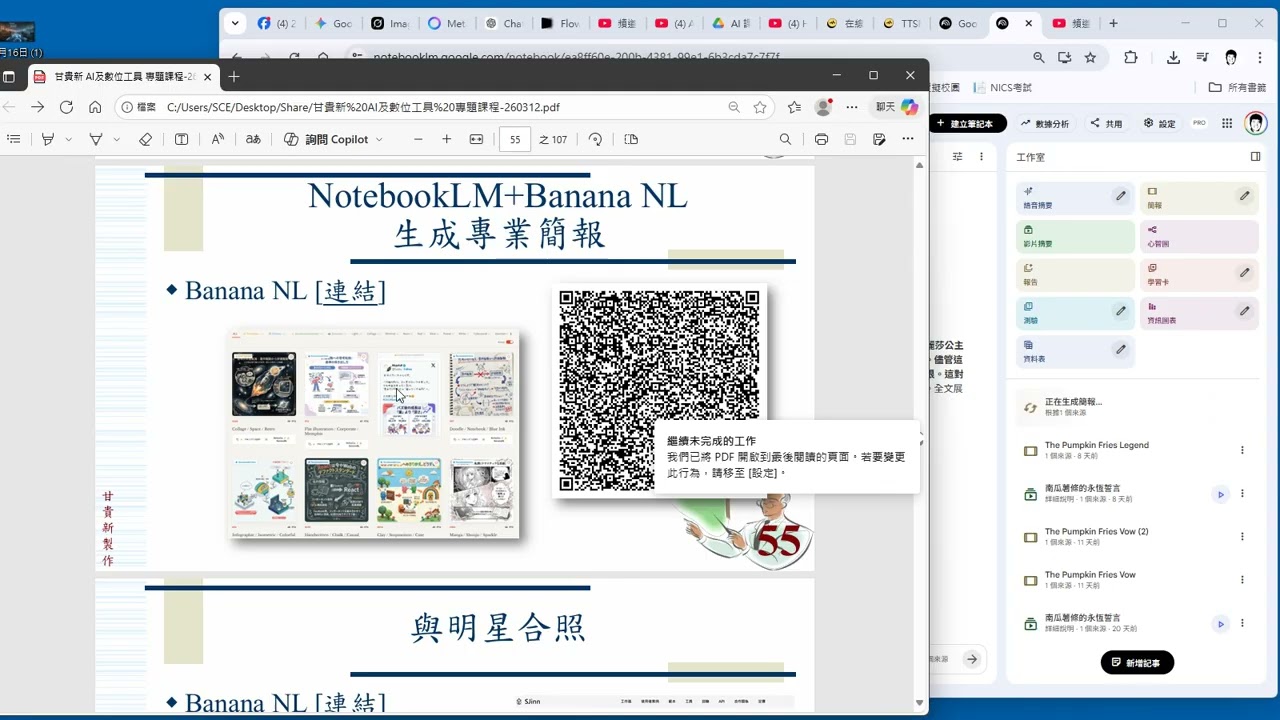Select the PDF draw tool
The height and width of the screenshot is (720, 1280).
[96, 139]
